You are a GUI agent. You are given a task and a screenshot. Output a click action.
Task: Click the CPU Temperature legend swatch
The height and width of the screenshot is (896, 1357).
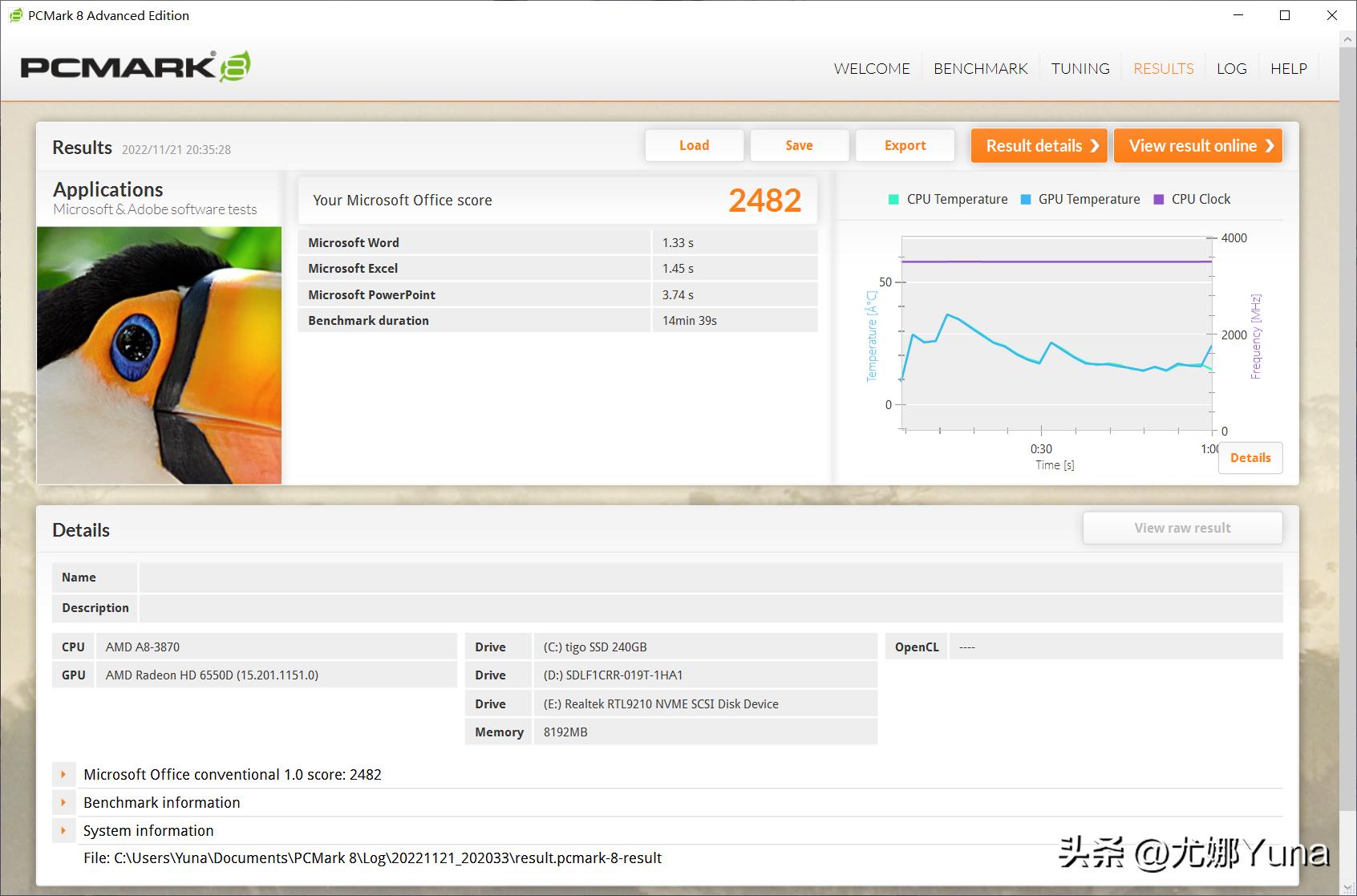click(x=893, y=200)
